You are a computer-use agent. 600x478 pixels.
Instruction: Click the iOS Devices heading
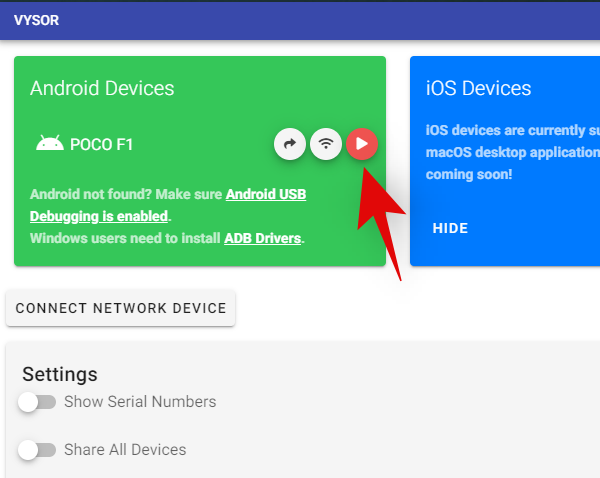click(x=478, y=88)
